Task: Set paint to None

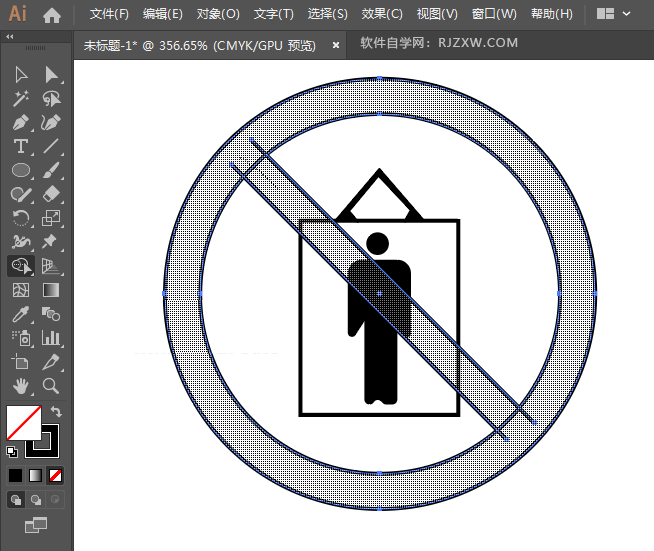Action: click(x=55, y=475)
